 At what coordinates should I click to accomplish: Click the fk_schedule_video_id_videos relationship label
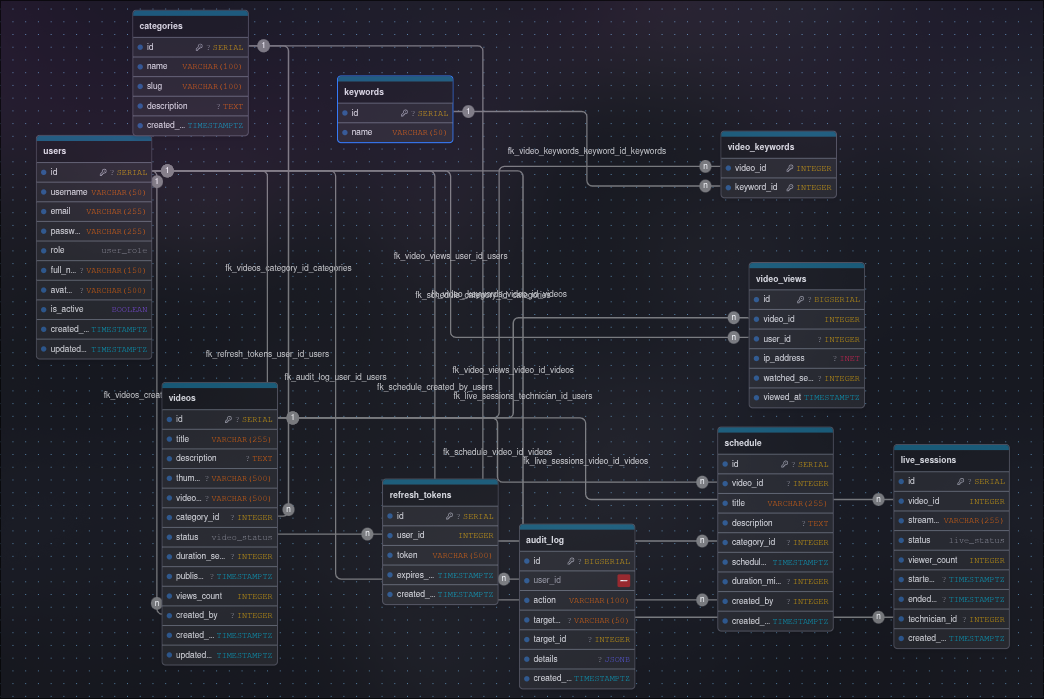coord(497,453)
